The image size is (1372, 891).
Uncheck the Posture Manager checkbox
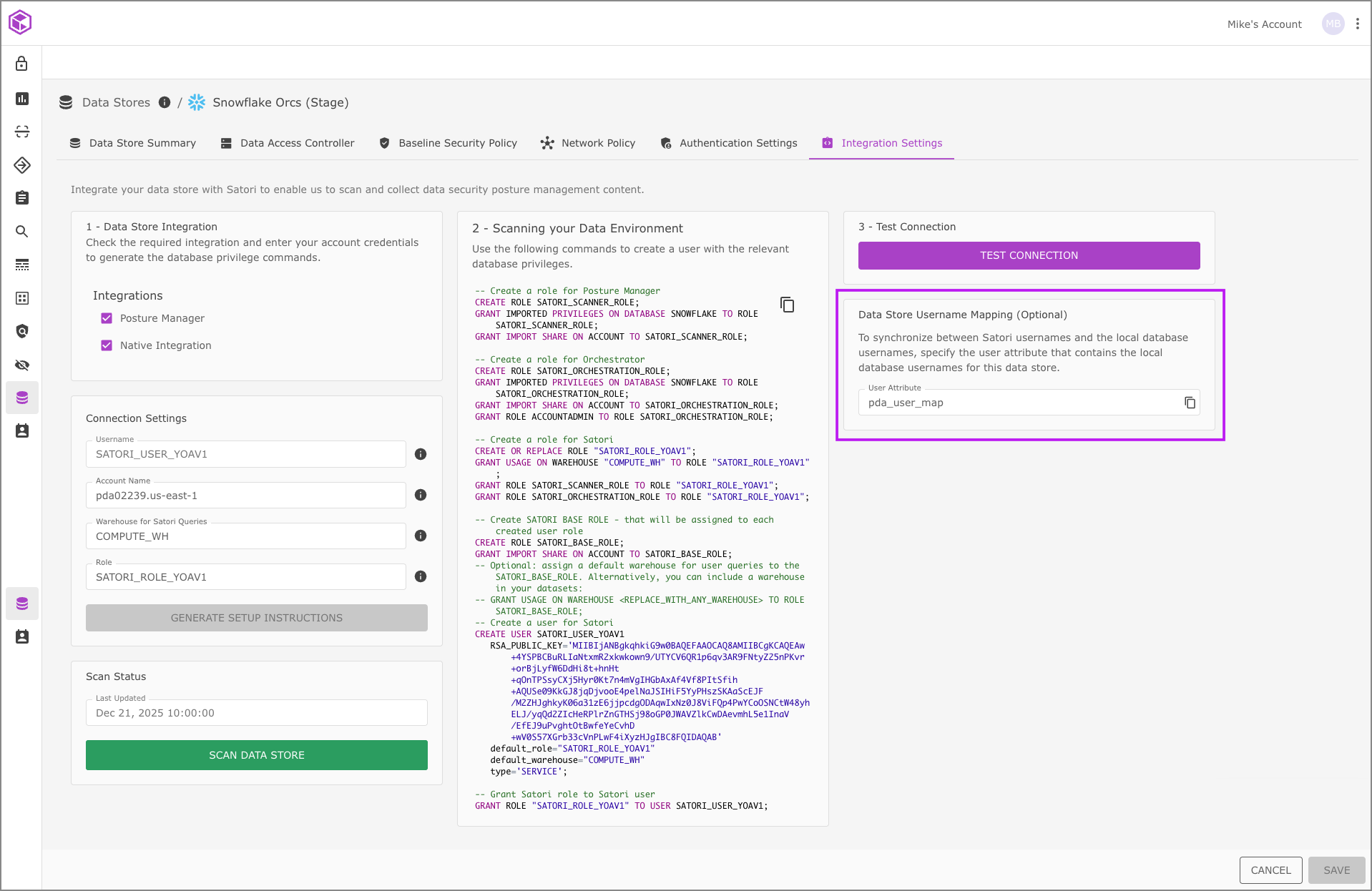[107, 318]
